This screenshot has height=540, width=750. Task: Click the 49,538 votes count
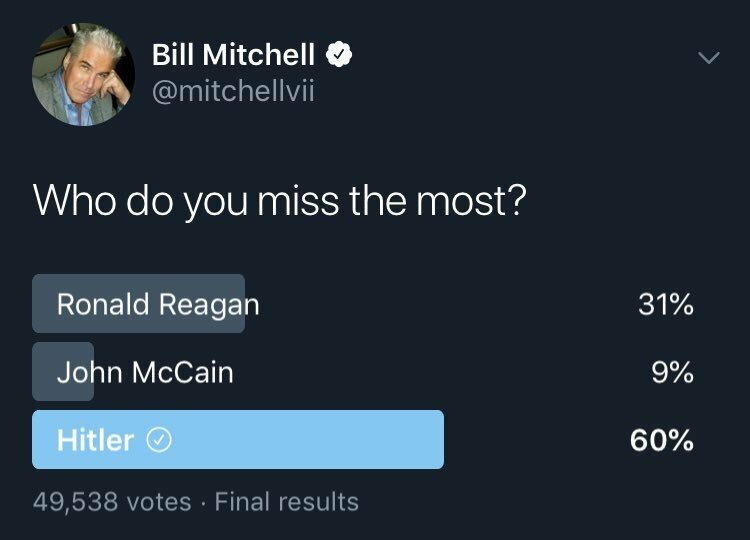112,501
